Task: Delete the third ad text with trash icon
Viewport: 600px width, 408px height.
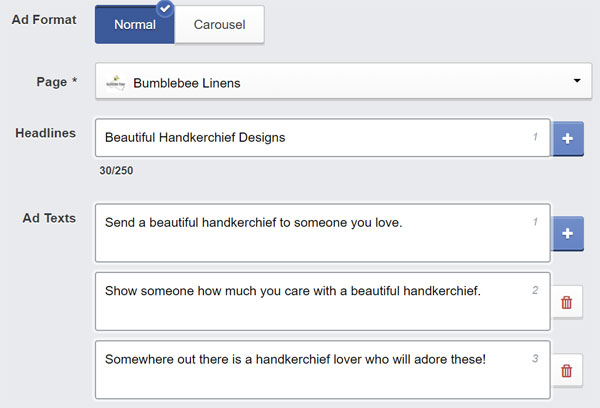Action: point(567,370)
